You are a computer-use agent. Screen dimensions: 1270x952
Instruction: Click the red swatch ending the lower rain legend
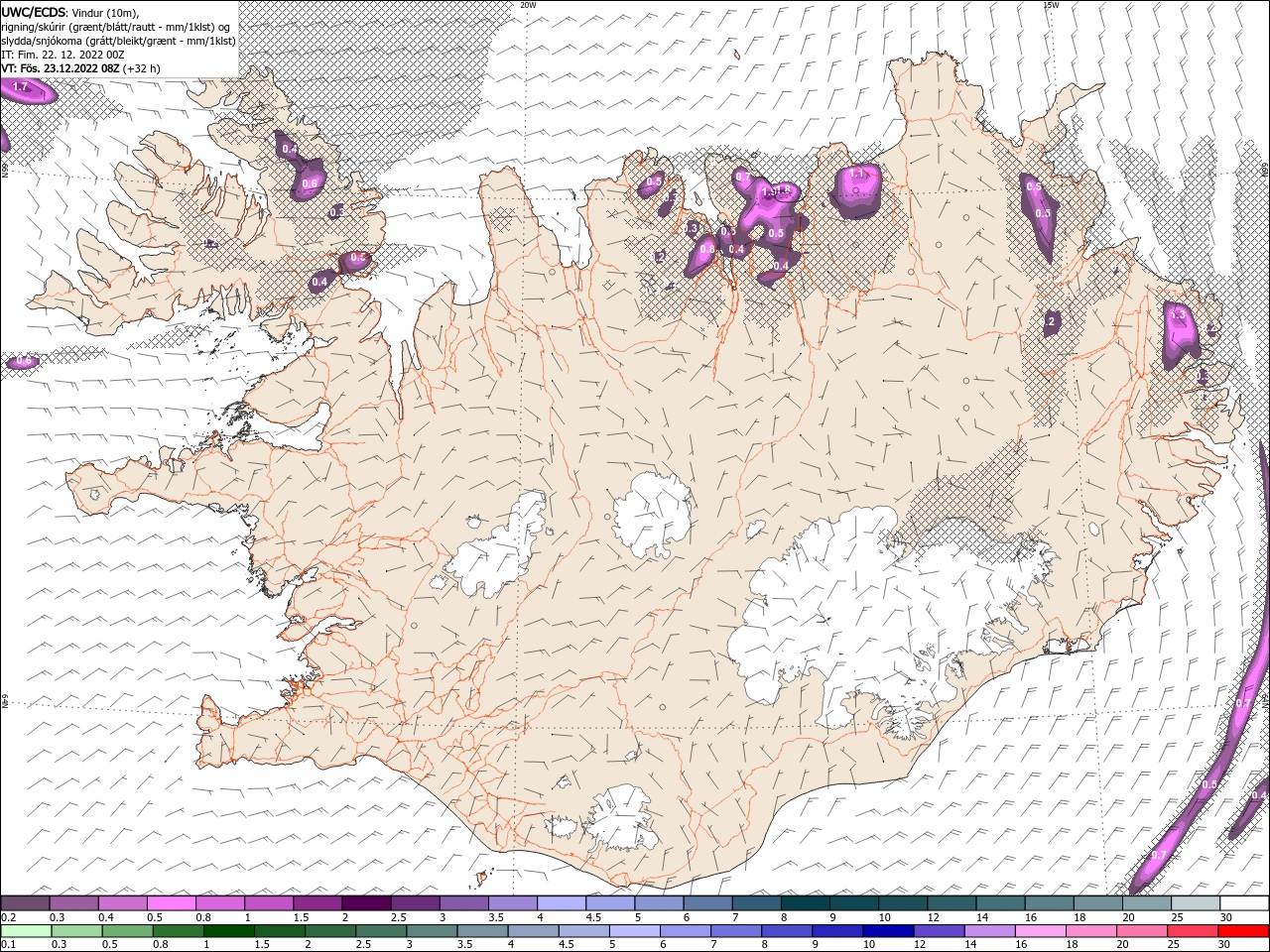[1244, 930]
